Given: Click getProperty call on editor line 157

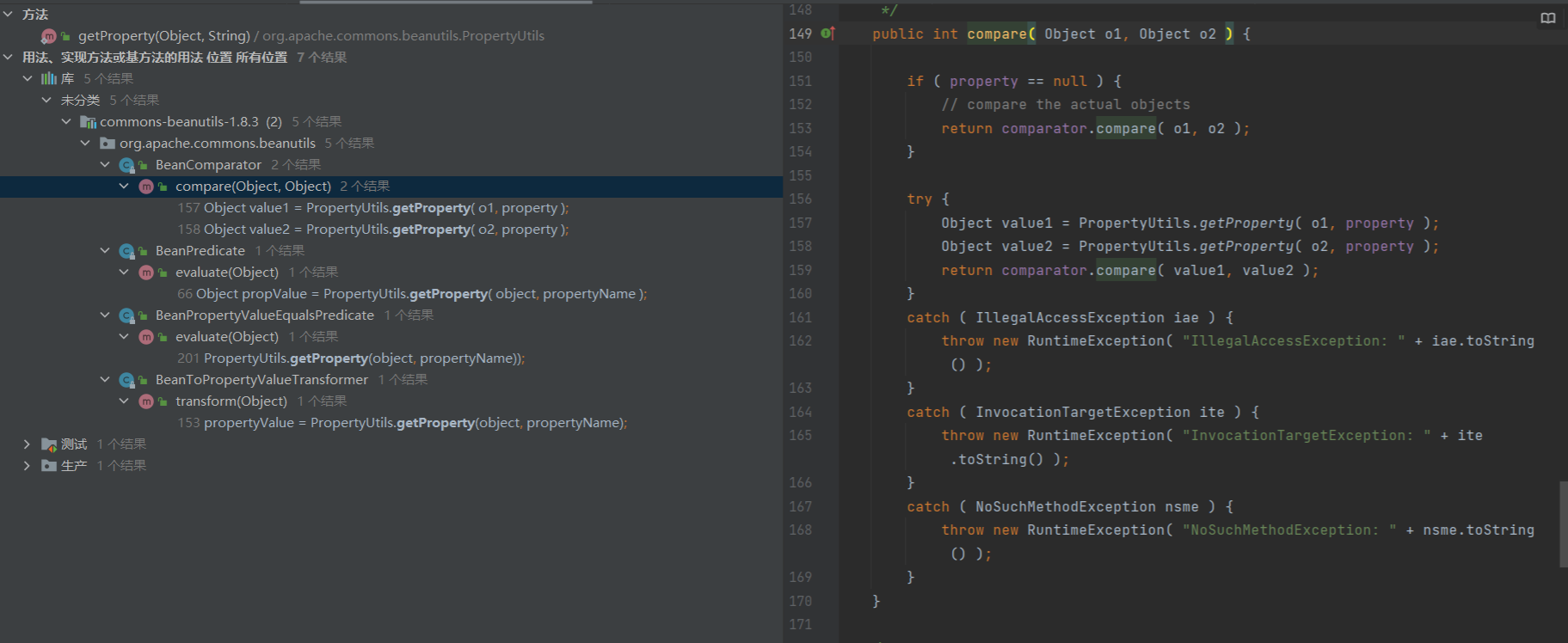Looking at the screenshot, I should 1246,223.
